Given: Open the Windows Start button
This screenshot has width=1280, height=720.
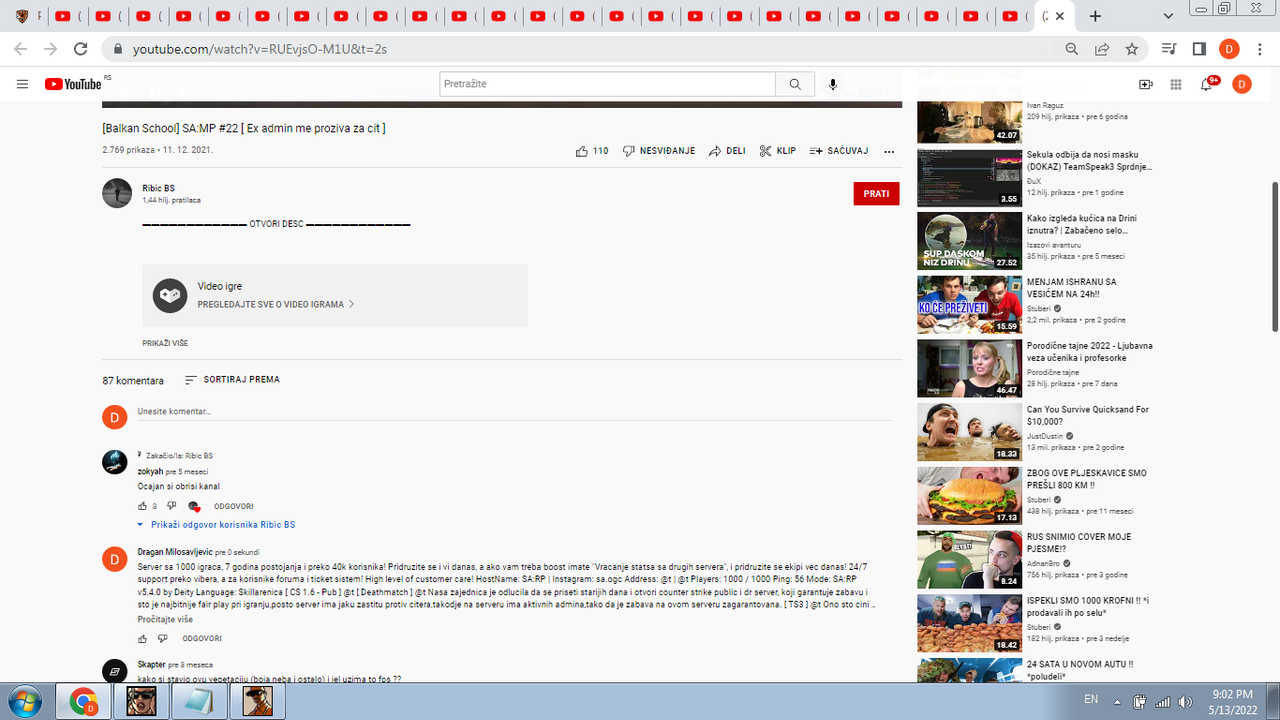Looking at the screenshot, I should (24, 700).
